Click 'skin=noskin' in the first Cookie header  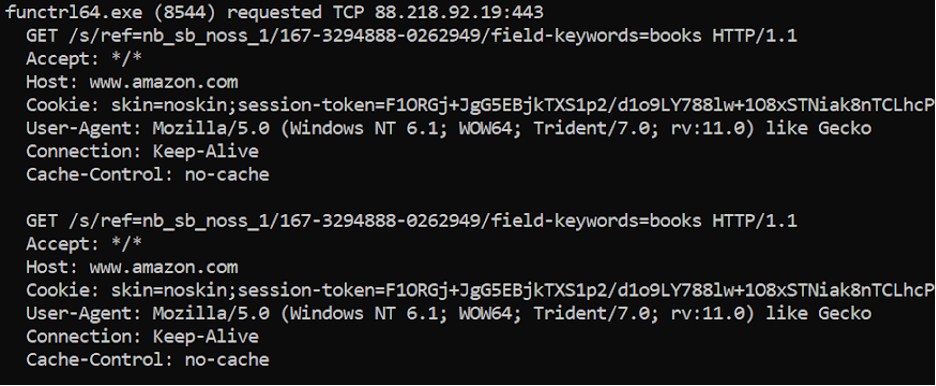169,106
